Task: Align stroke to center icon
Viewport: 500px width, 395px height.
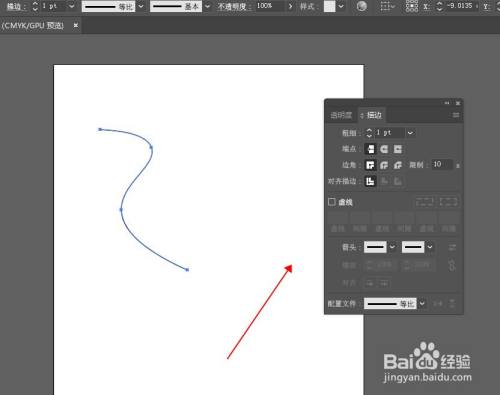Action: tap(370, 181)
